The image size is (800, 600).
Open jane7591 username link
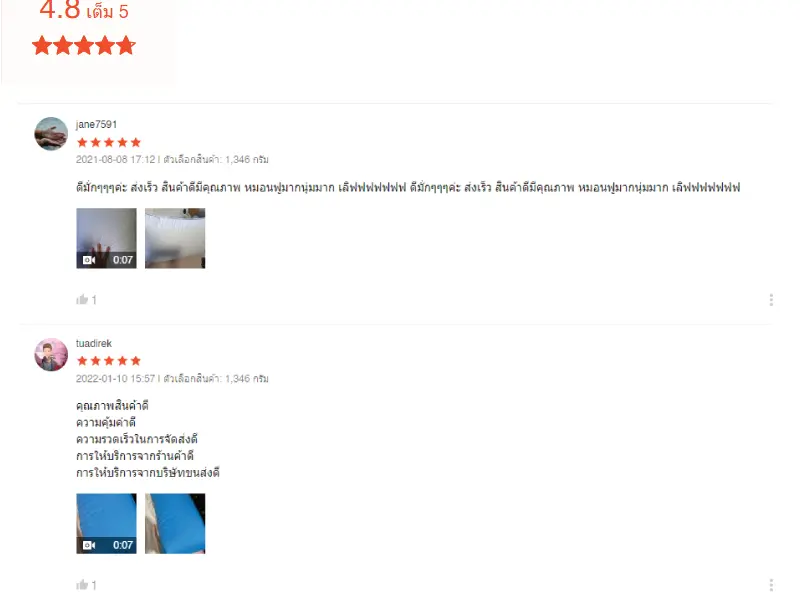point(96,124)
